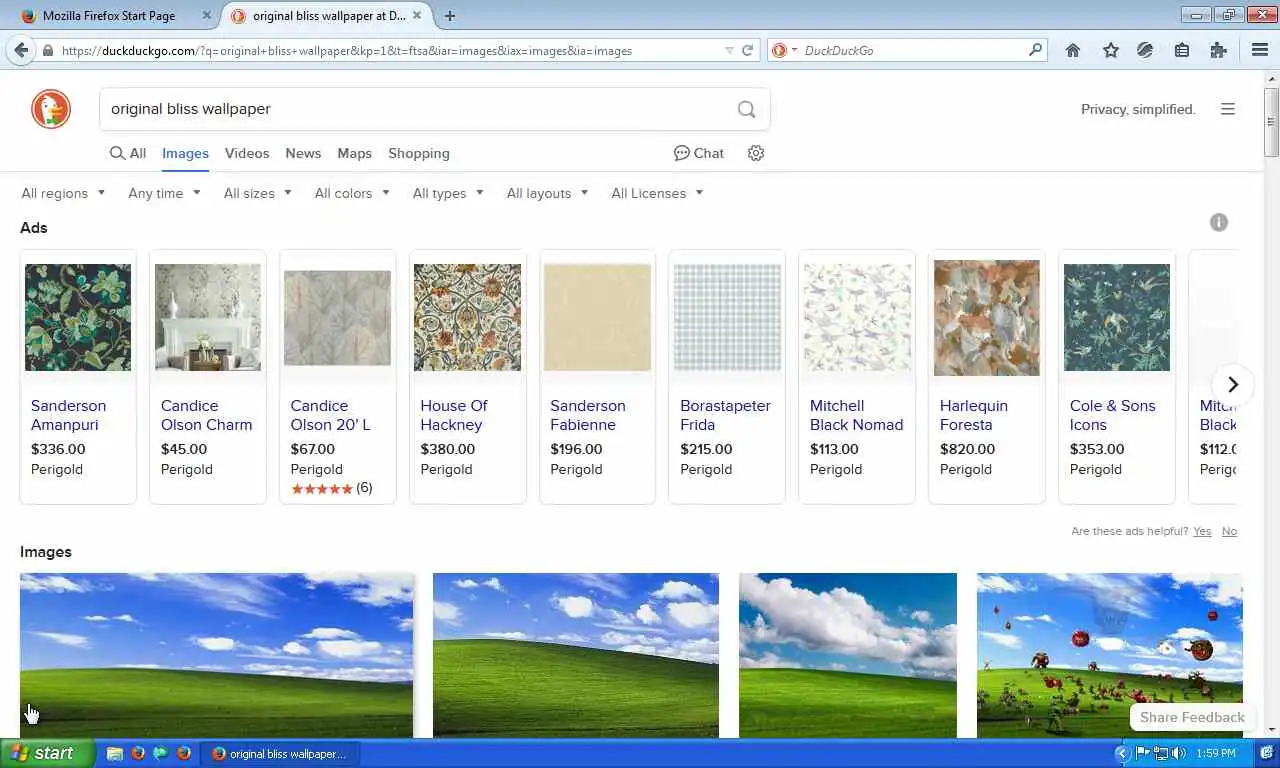1280x768 pixels.
Task: Click the original bliss wallpaper taskbar button
Action: 279,754
